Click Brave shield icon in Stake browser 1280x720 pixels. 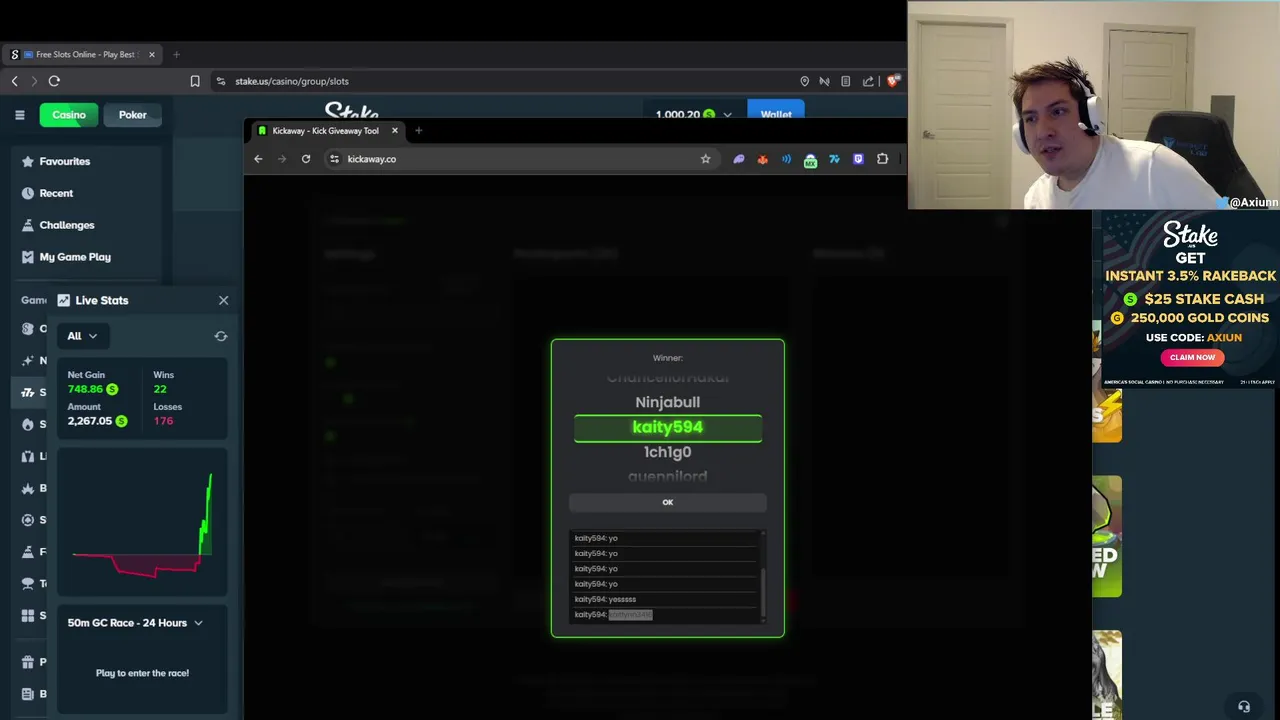pyautogui.click(x=893, y=81)
